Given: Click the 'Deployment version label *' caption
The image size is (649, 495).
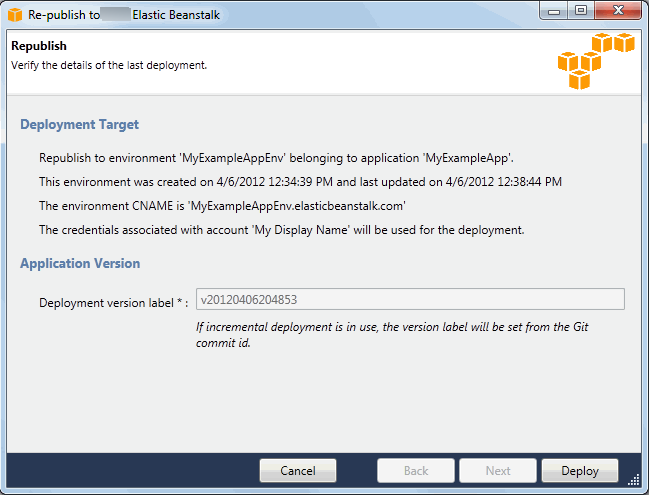Looking at the screenshot, I should click(x=114, y=302).
